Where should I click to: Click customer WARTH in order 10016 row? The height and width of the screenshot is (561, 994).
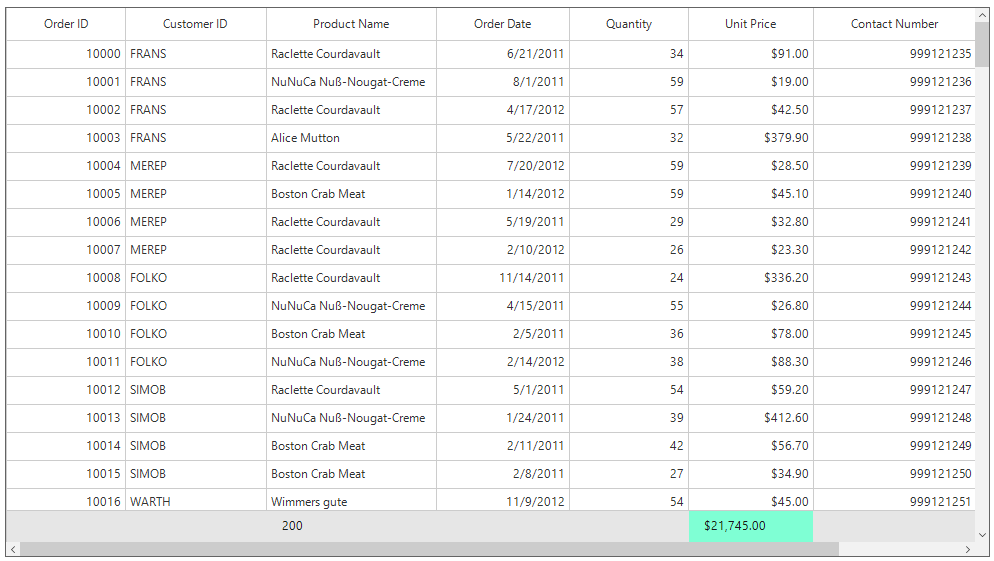(195, 500)
